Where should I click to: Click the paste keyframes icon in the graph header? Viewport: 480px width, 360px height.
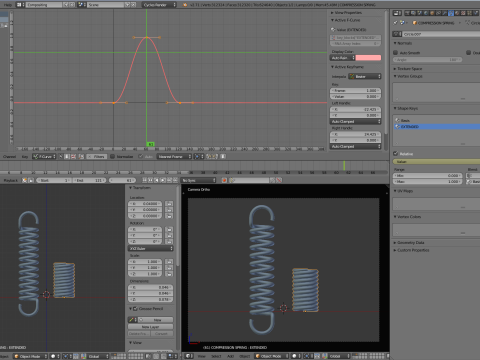tap(214, 156)
